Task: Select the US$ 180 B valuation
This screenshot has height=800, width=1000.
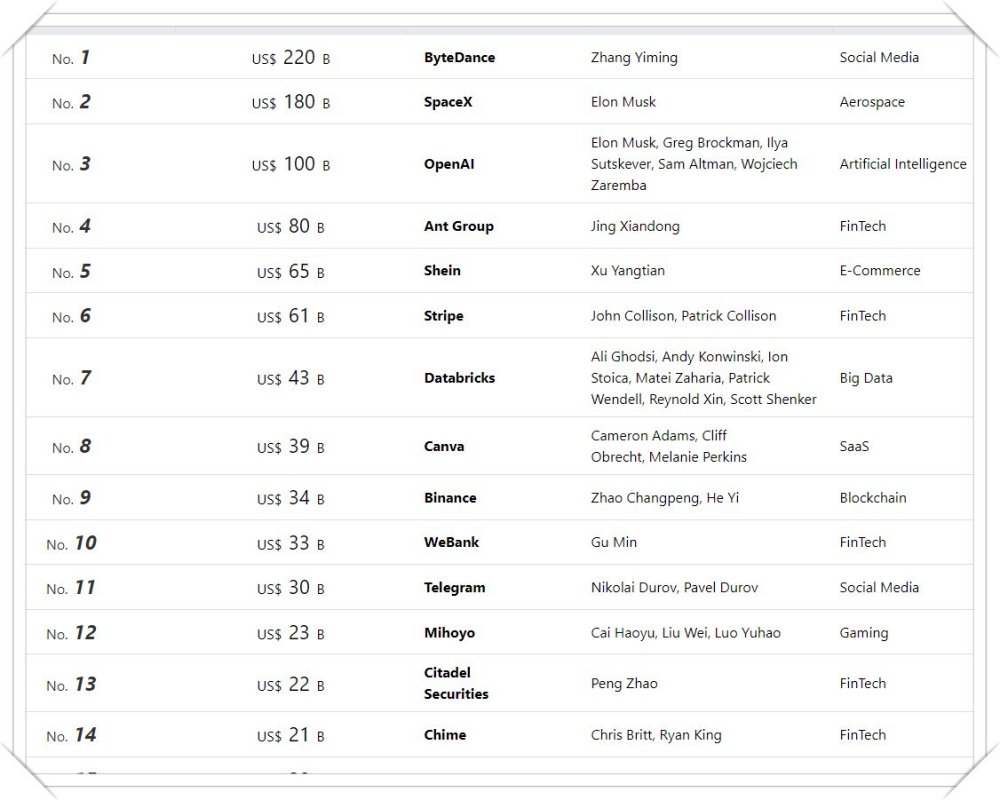Action: [291, 102]
